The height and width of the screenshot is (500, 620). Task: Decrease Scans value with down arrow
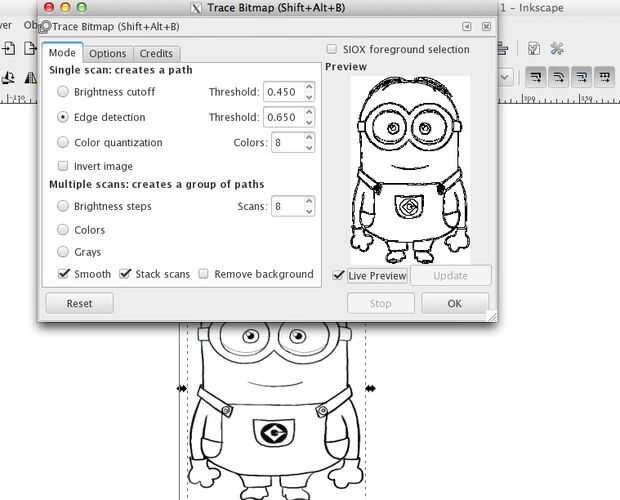pyautogui.click(x=309, y=211)
